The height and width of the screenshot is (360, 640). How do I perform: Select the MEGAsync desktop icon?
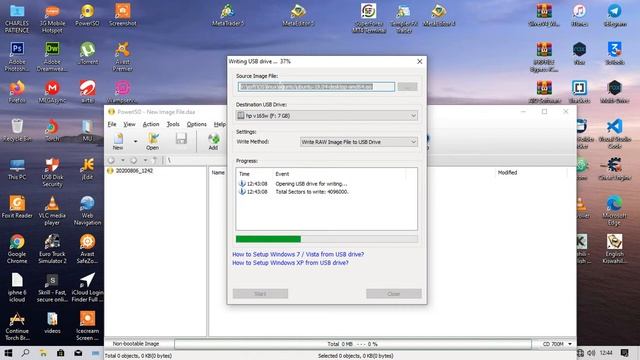point(52,91)
